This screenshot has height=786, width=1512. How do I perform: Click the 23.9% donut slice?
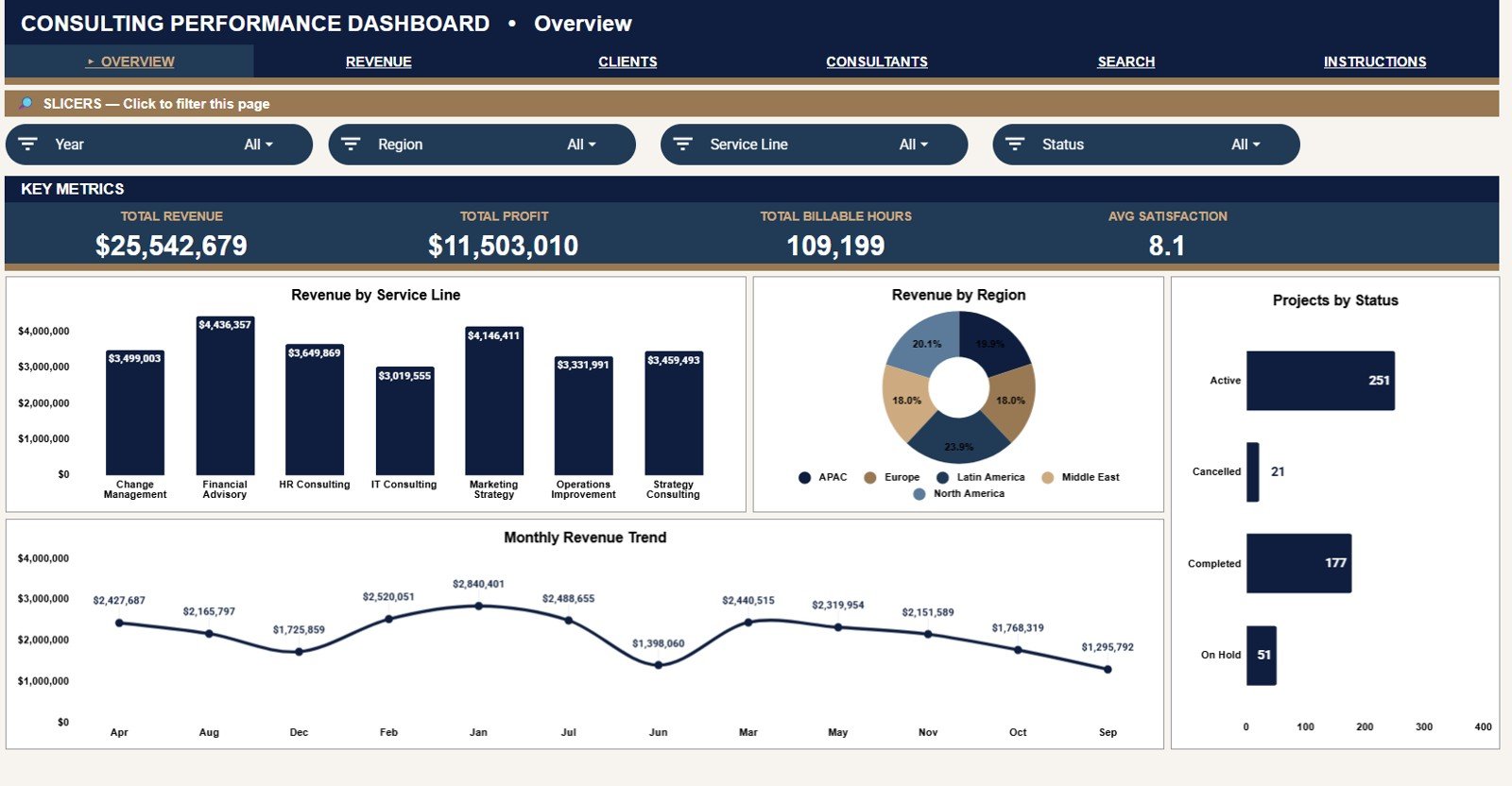click(x=958, y=441)
